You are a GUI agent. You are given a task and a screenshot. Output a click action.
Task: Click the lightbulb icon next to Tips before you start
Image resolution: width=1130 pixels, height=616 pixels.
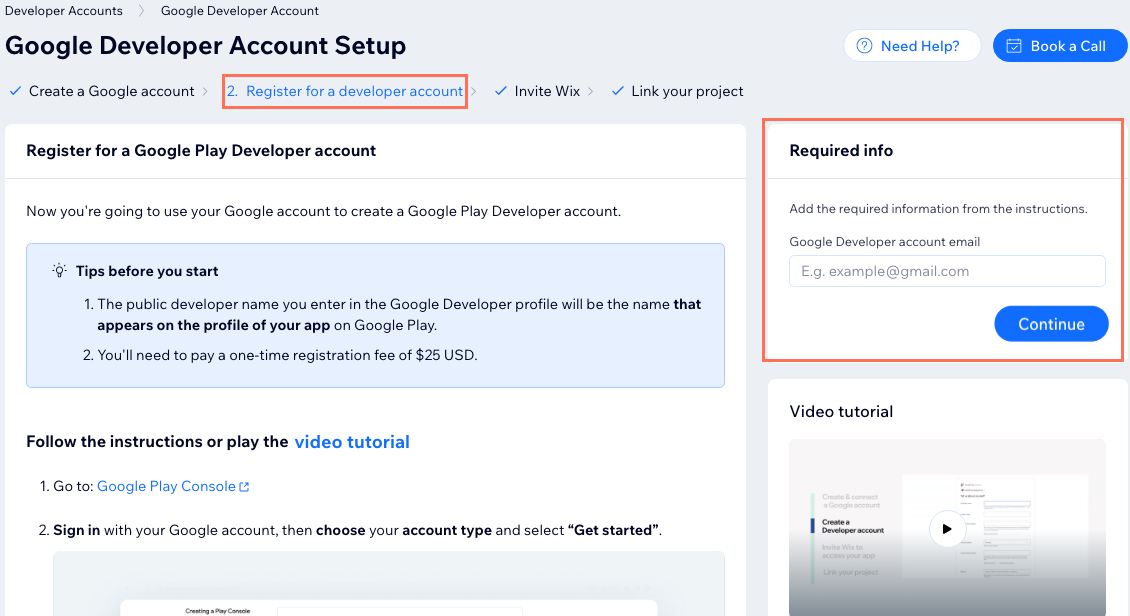(59, 271)
